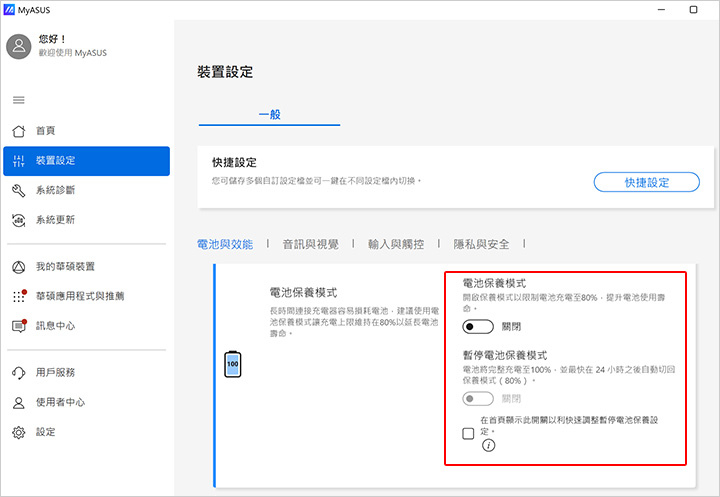Click the 快捷設定 button
Image resolution: width=720 pixels, height=497 pixels.
point(647,182)
